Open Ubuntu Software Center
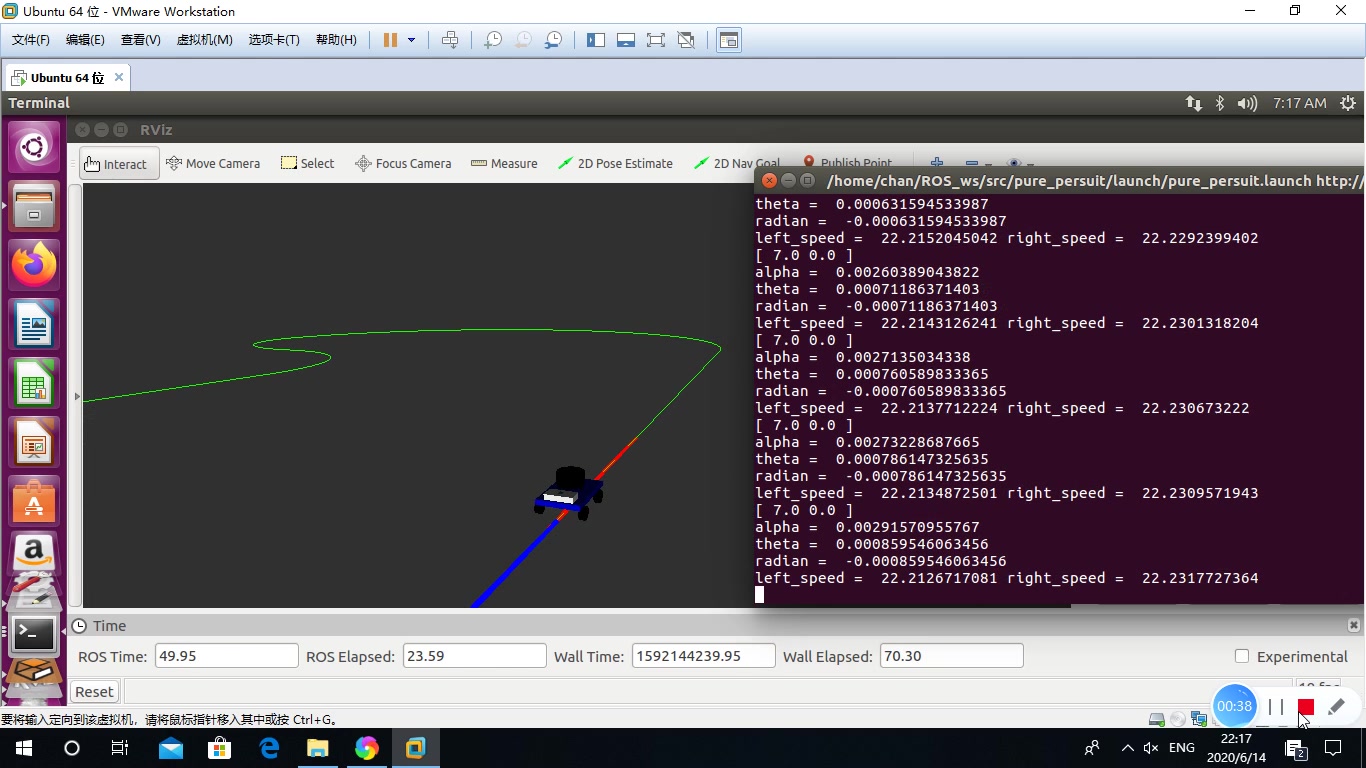The image size is (1366, 768). (34, 501)
